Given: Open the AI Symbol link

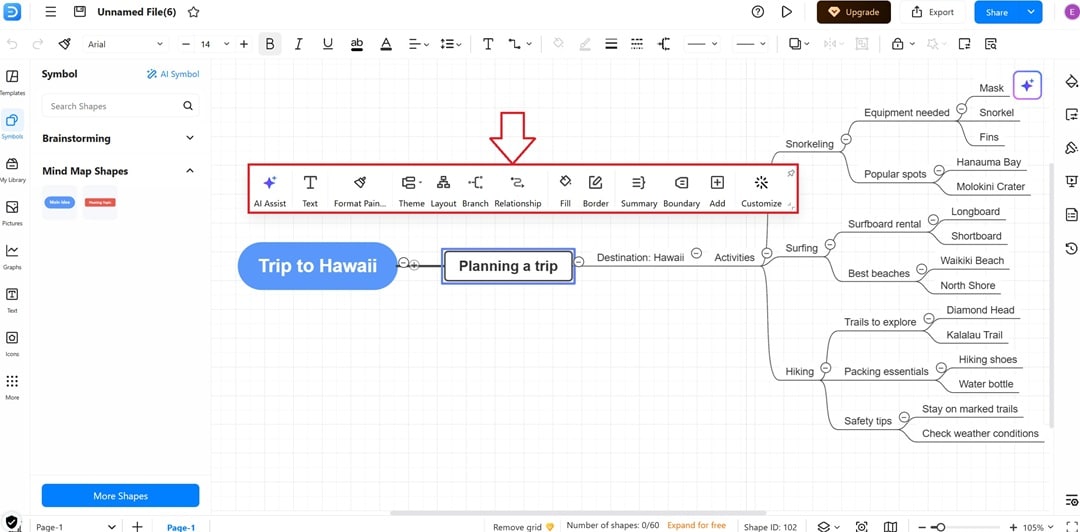Looking at the screenshot, I should click(x=173, y=74).
